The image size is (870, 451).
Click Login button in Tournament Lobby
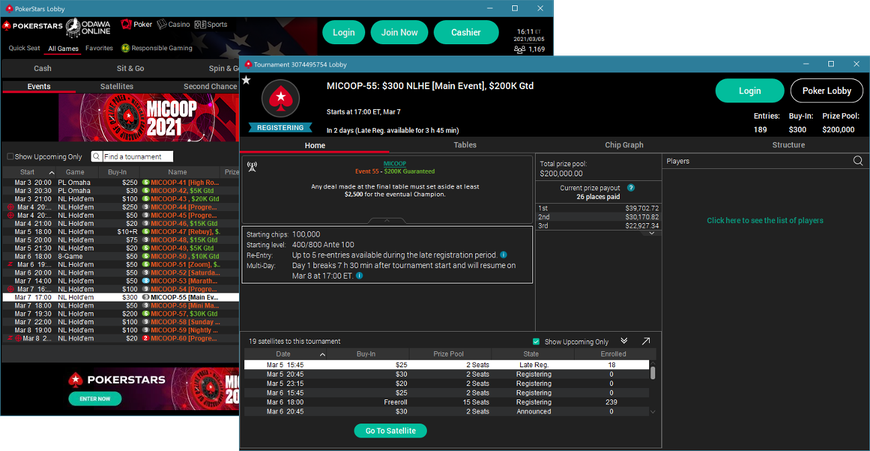(750, 91)
